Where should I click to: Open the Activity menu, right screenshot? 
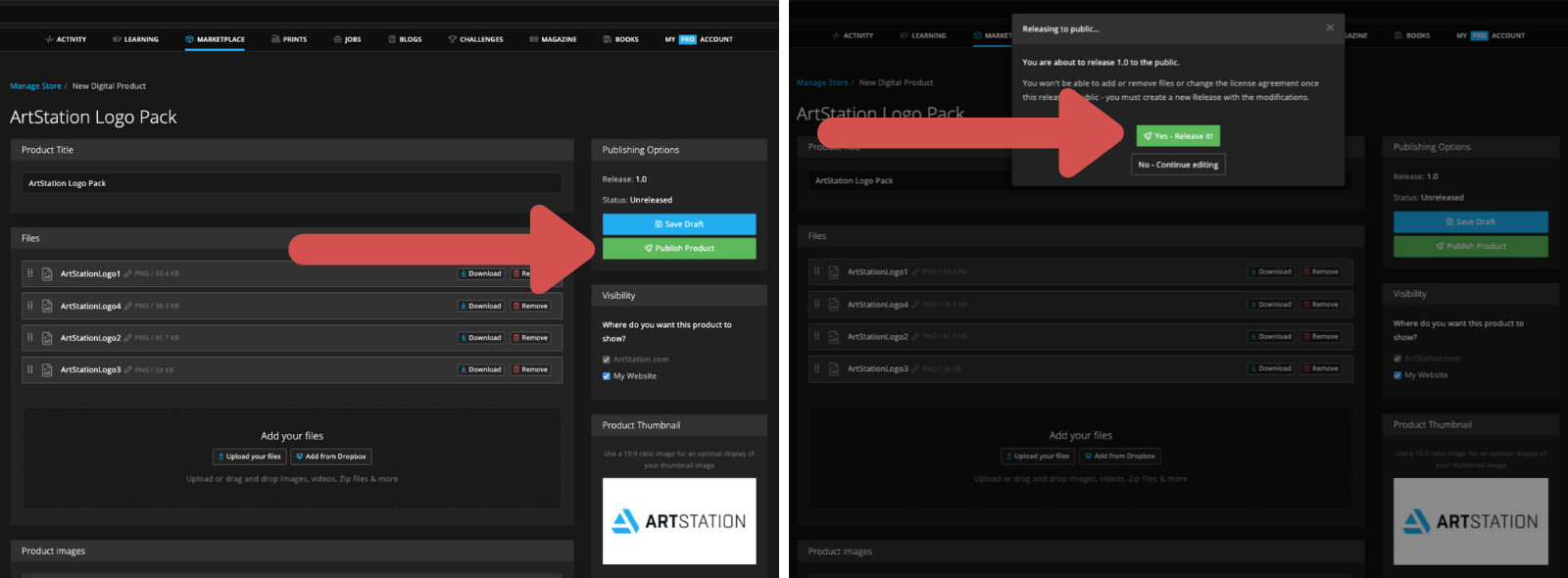pyautogui.click(x=853, y=35)
